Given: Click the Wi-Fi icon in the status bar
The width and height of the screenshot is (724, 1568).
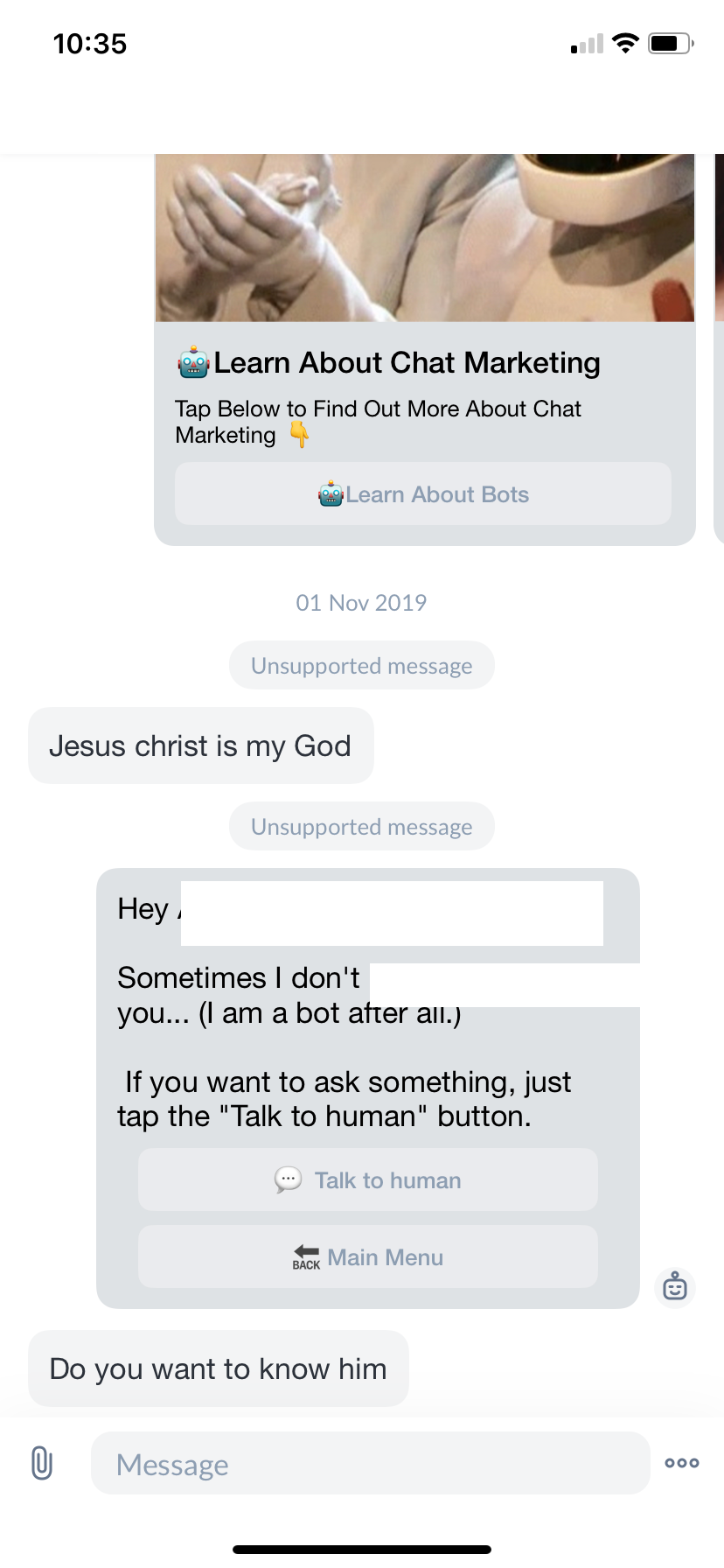Looking at the screenshot, I should pyautogui.click(x=626, y=43).
